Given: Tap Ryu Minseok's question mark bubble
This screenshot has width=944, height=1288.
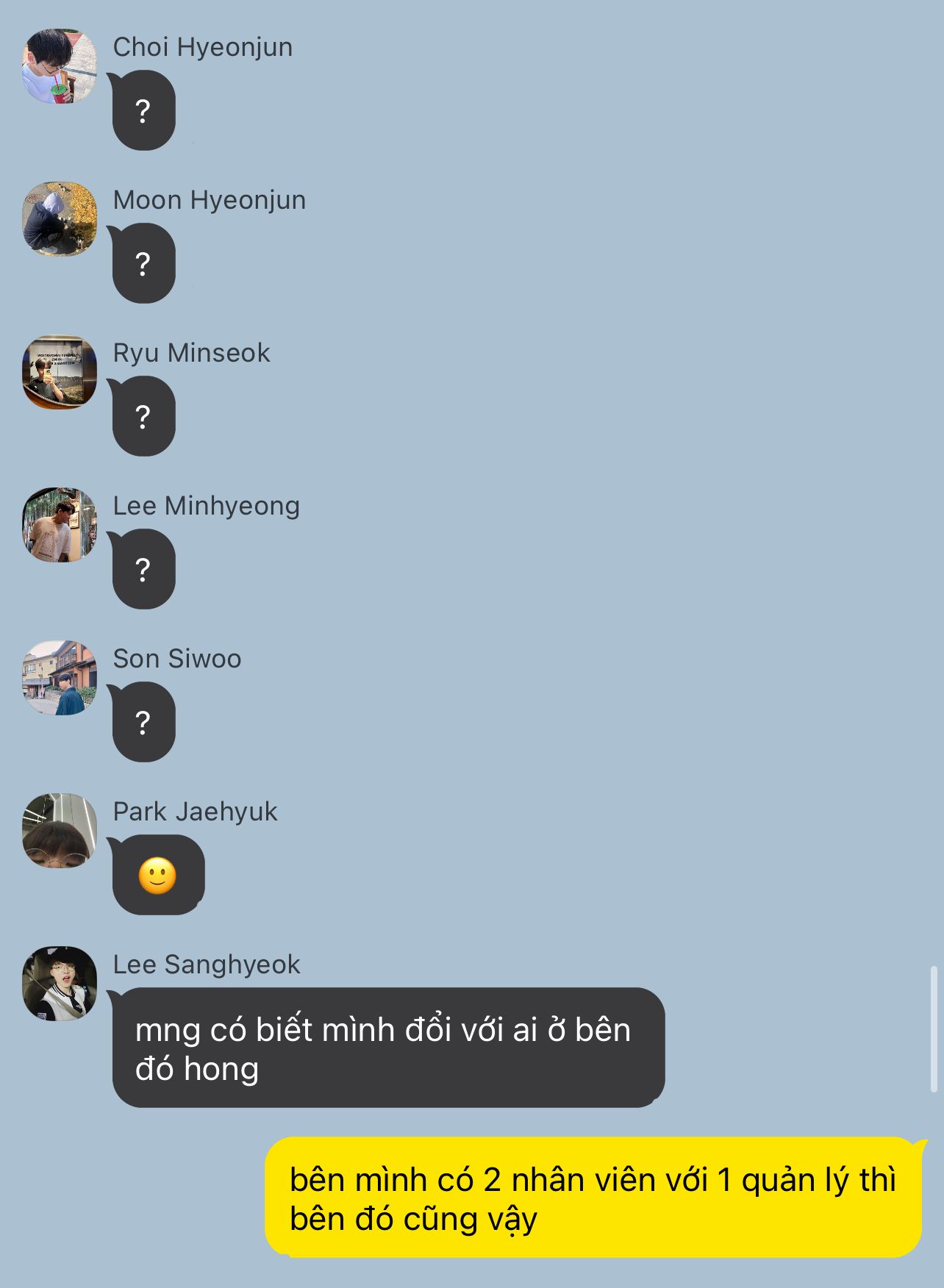Looking at the screenshot, I should click(x=143, y=416).
